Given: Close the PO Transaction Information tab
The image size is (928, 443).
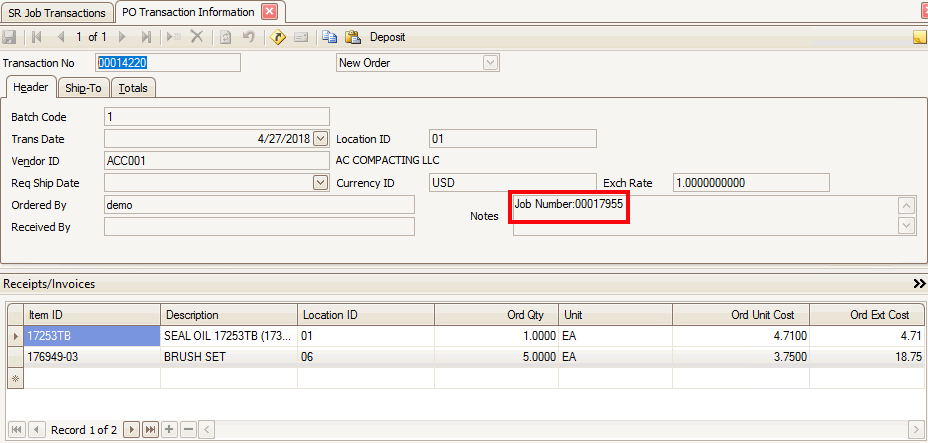Looking at the screenshot, I should pyautogui.click(x=269, y=12).
